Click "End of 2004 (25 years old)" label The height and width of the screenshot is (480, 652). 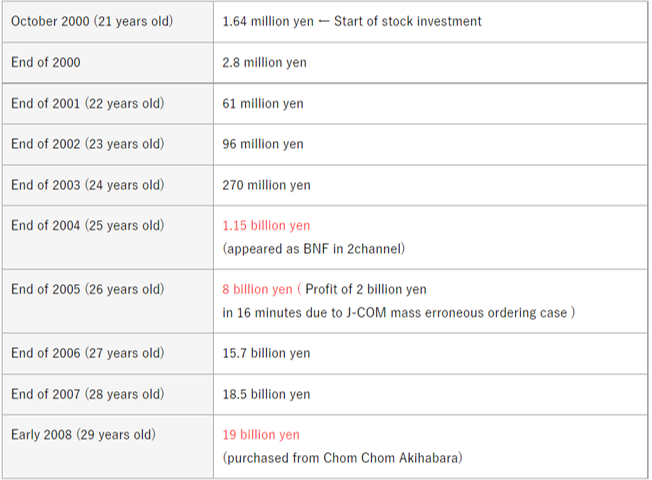coord(88,225)
